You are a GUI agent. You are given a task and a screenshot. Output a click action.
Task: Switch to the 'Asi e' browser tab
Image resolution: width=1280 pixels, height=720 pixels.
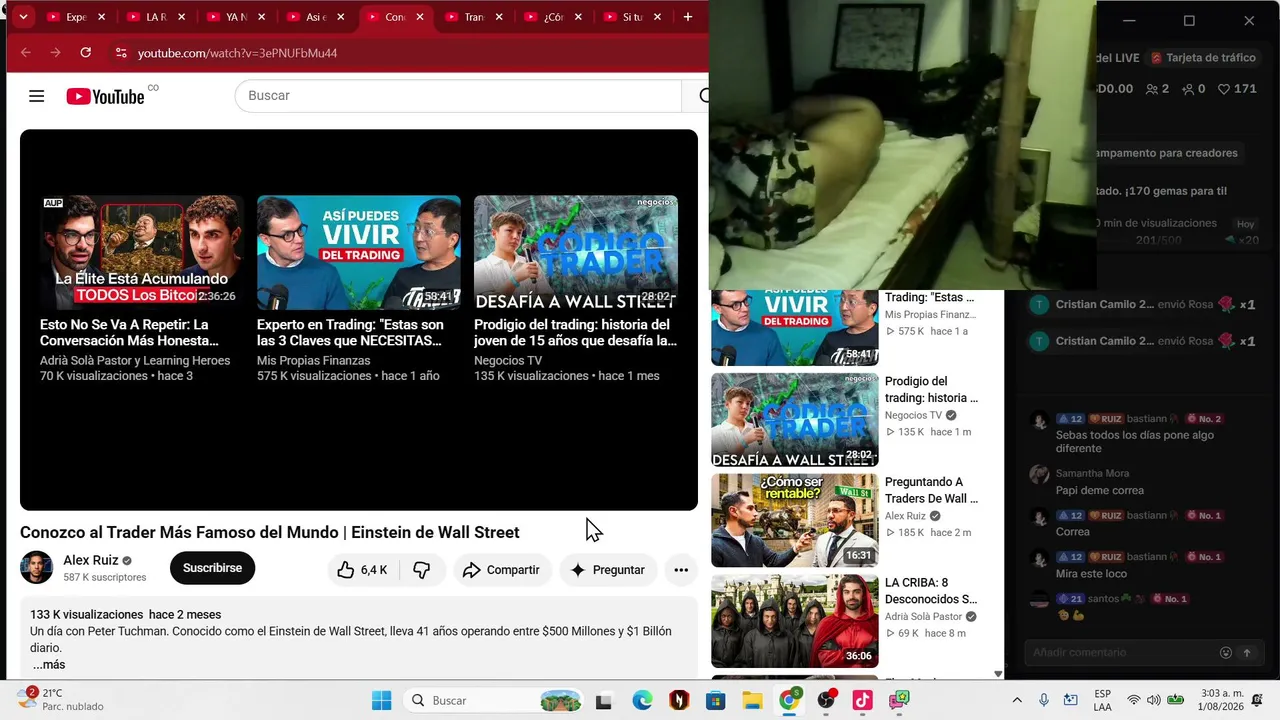[313, 17]
